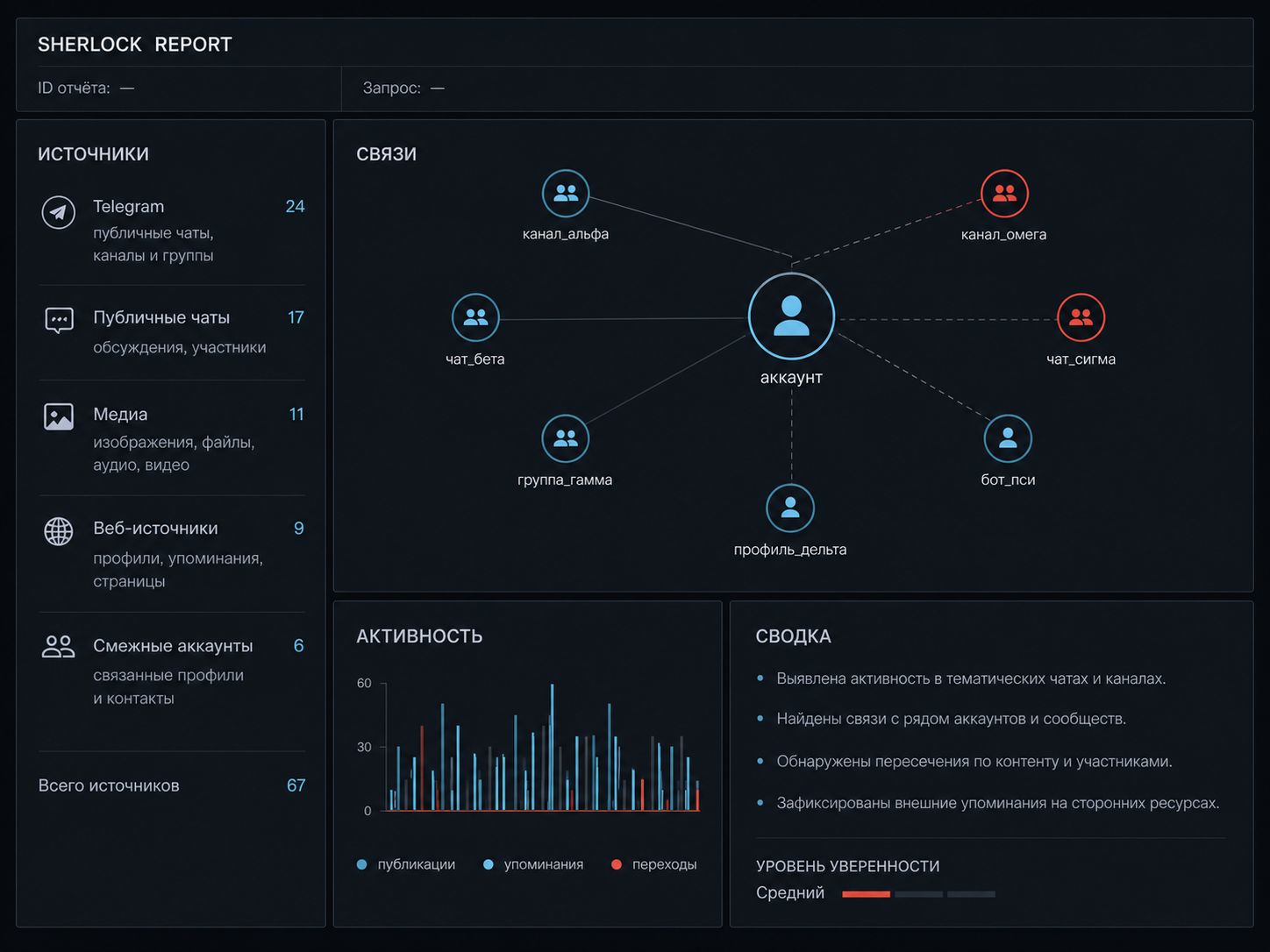Select the бот_пси node icon

(1008, 438)
